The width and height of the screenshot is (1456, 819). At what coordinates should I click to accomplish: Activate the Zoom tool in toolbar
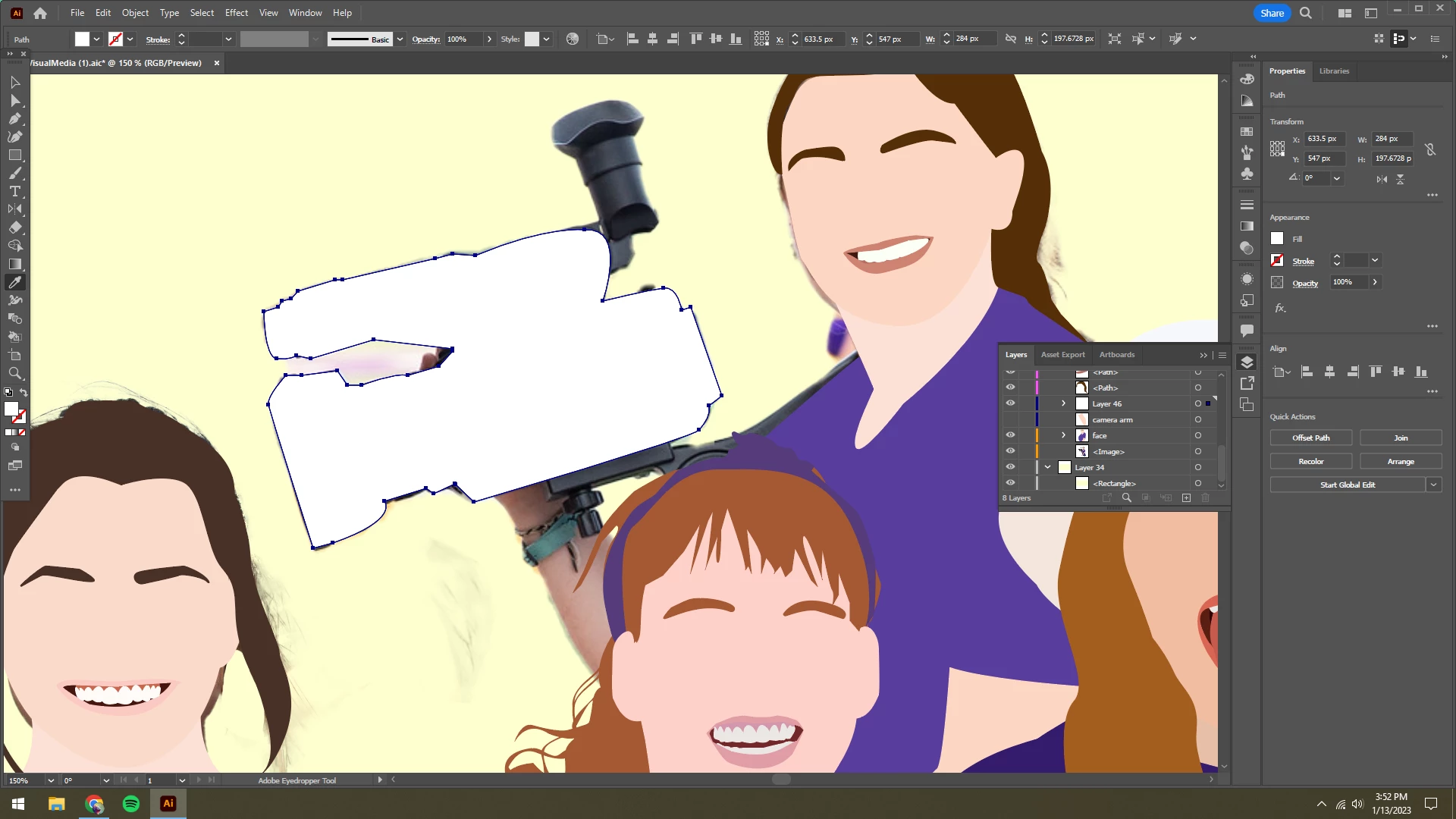tap(14, 373)
